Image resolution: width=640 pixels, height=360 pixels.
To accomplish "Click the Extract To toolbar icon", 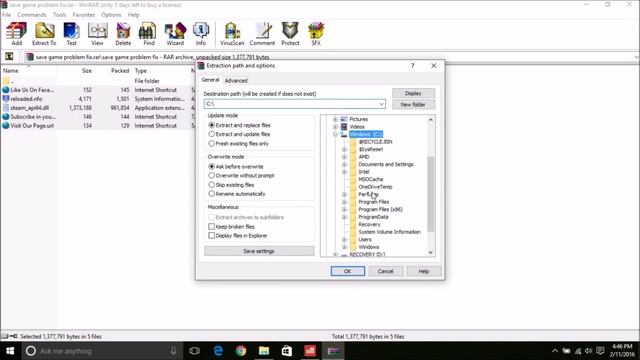I will (x=44, y=33).
